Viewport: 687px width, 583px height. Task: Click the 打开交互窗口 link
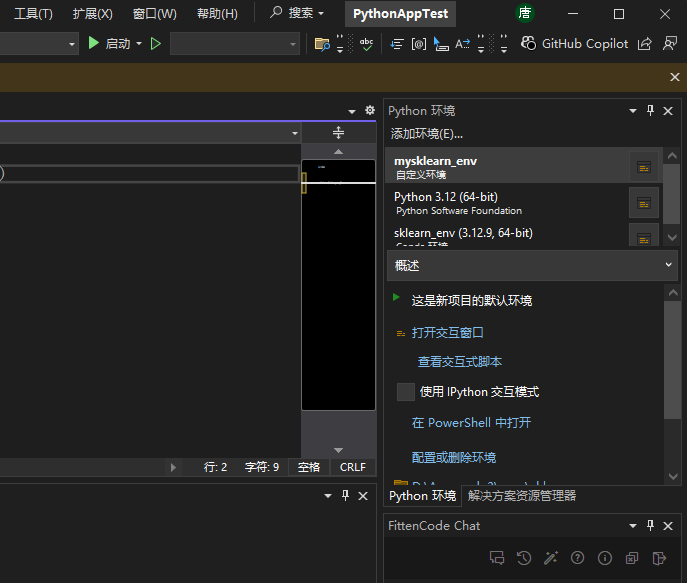tap(447, 332)
